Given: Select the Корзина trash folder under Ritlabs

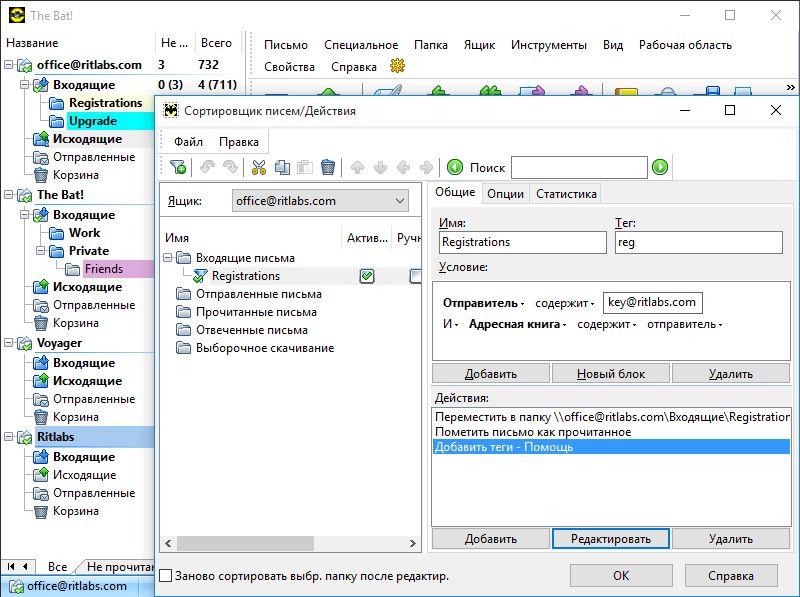Looking at the screenshot, I should pyautogui.click(x=75, y=511).
